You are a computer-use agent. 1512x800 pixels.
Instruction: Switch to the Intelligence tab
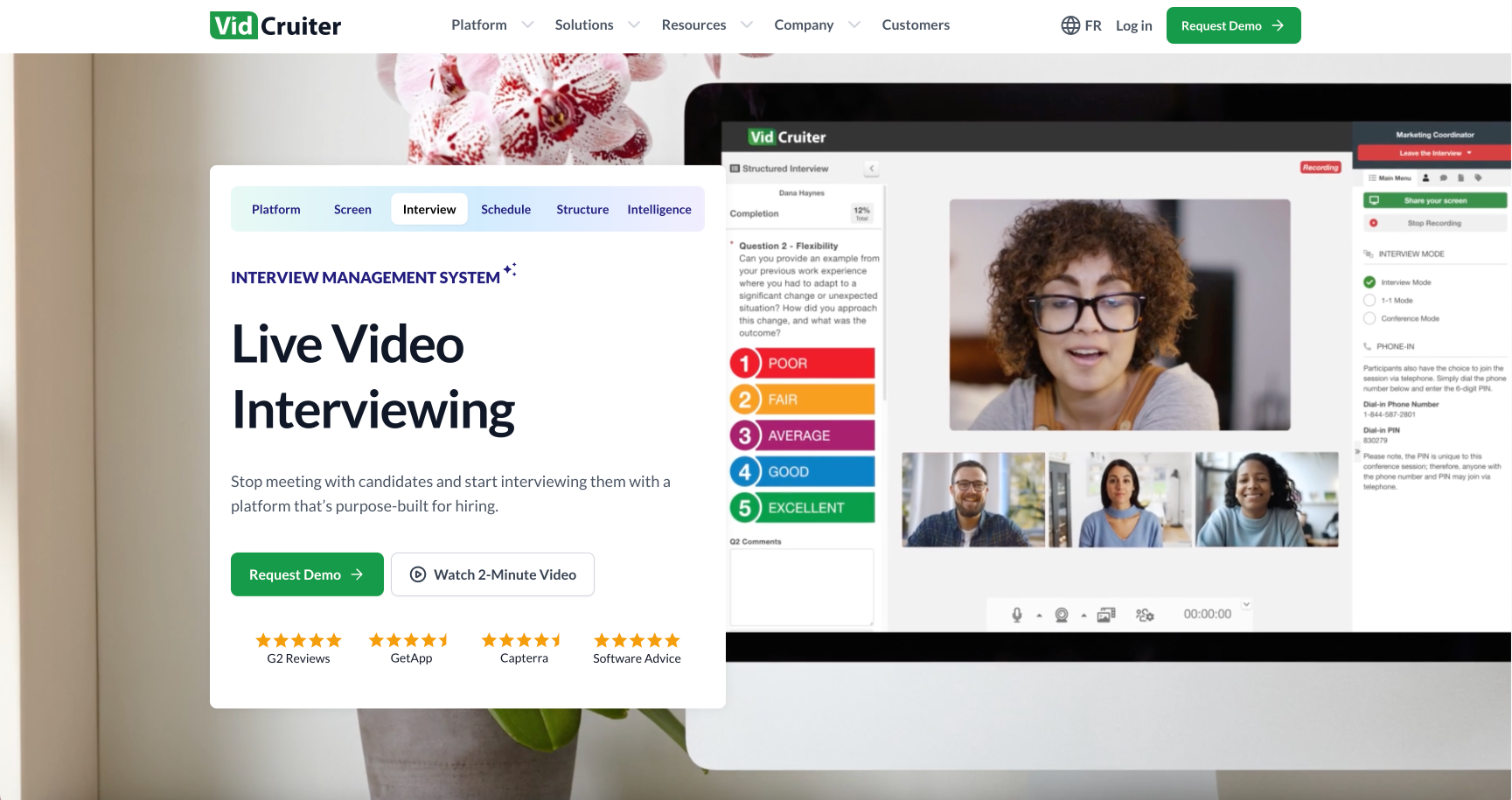[659, 209]
